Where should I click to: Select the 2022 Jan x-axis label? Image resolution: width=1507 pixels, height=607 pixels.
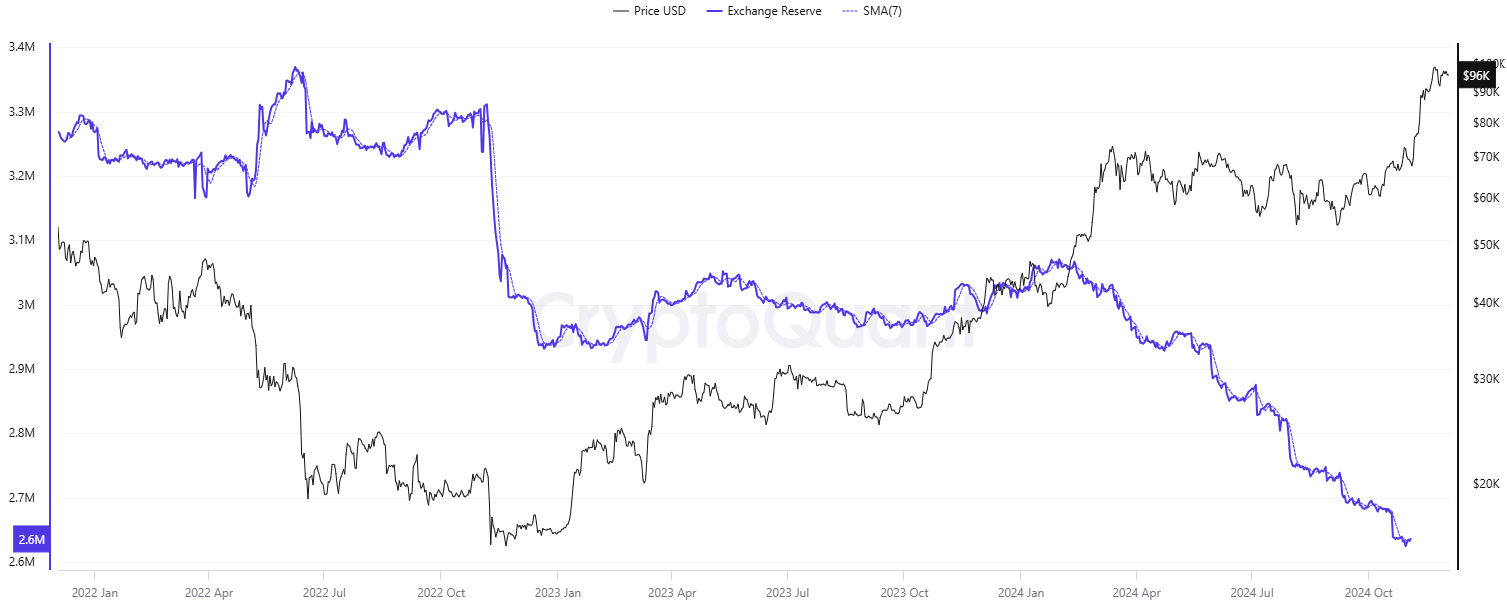tap(94, 593)
